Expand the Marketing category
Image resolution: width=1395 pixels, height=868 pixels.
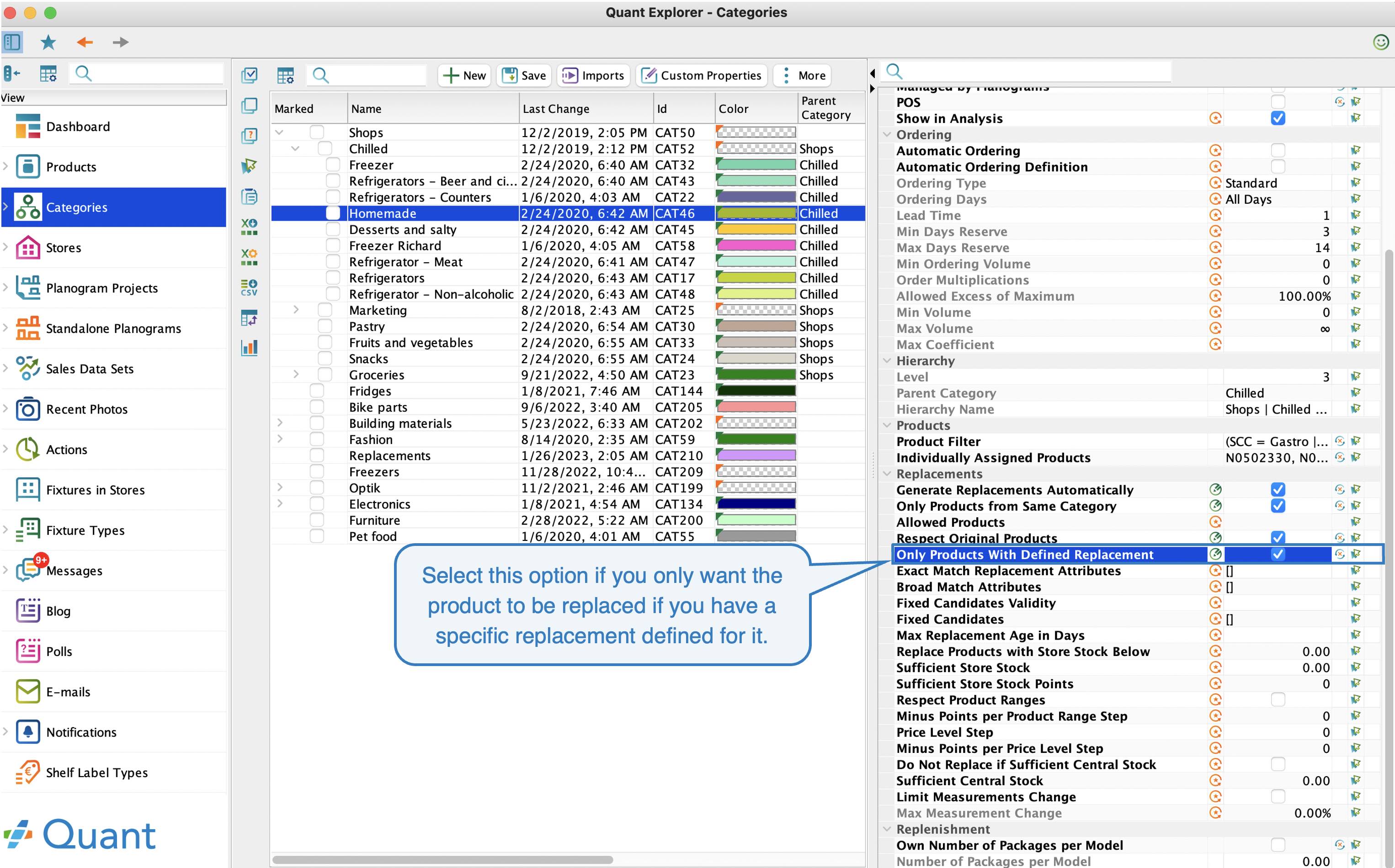[296, 310]
